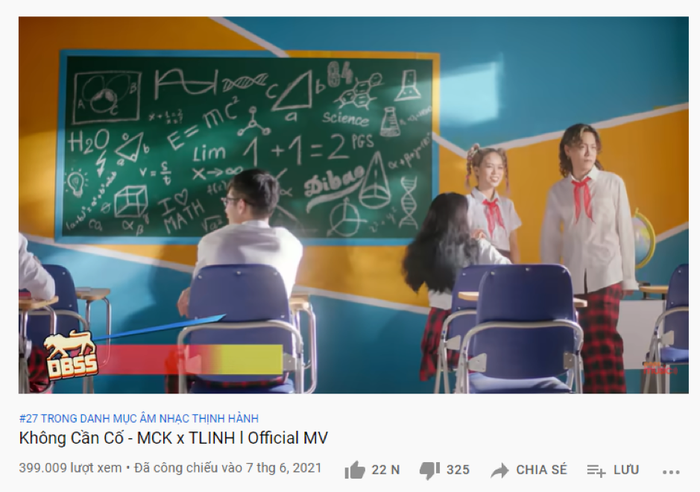The image size is (700, 492).
Task: Click the 'Đã công chiếu vào 7 thg 6, 2021' date
Action: [228, 468]
